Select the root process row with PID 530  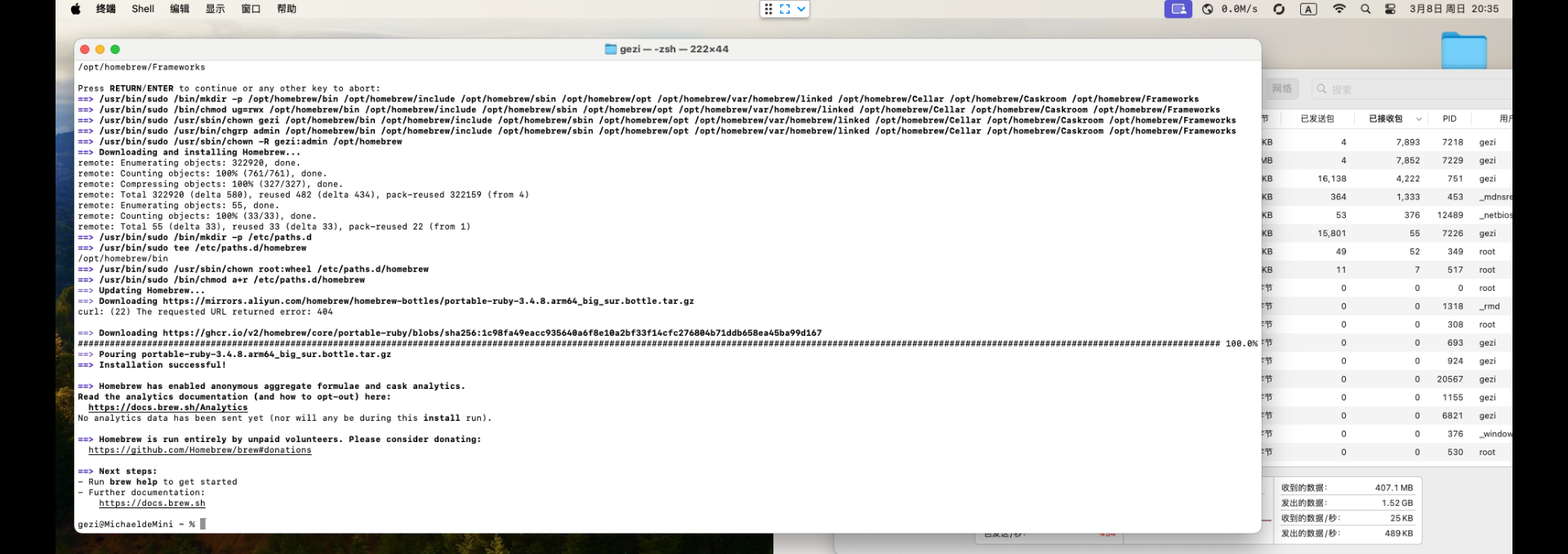coord(1387,452)
